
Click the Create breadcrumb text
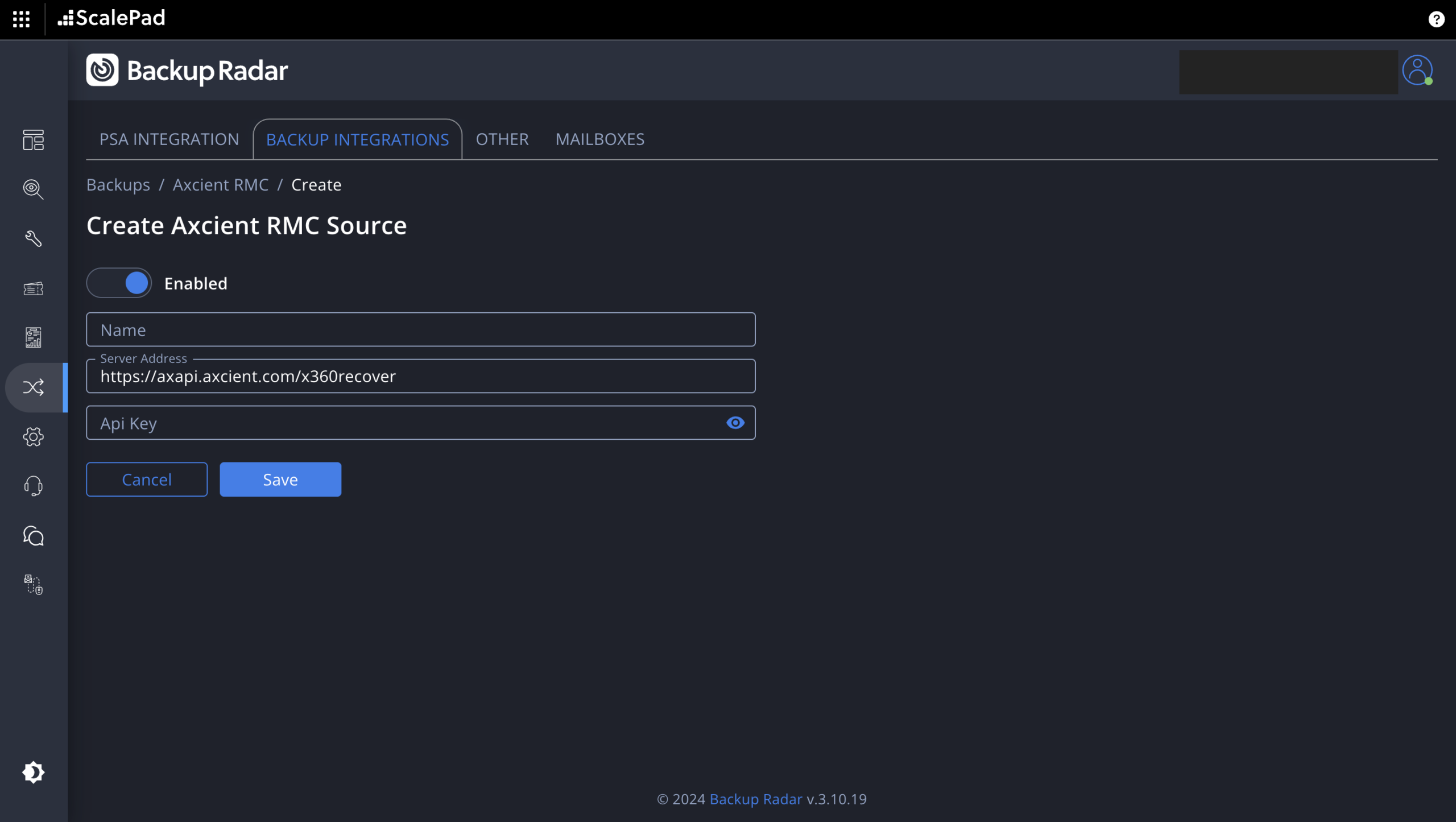pos(316,185)
